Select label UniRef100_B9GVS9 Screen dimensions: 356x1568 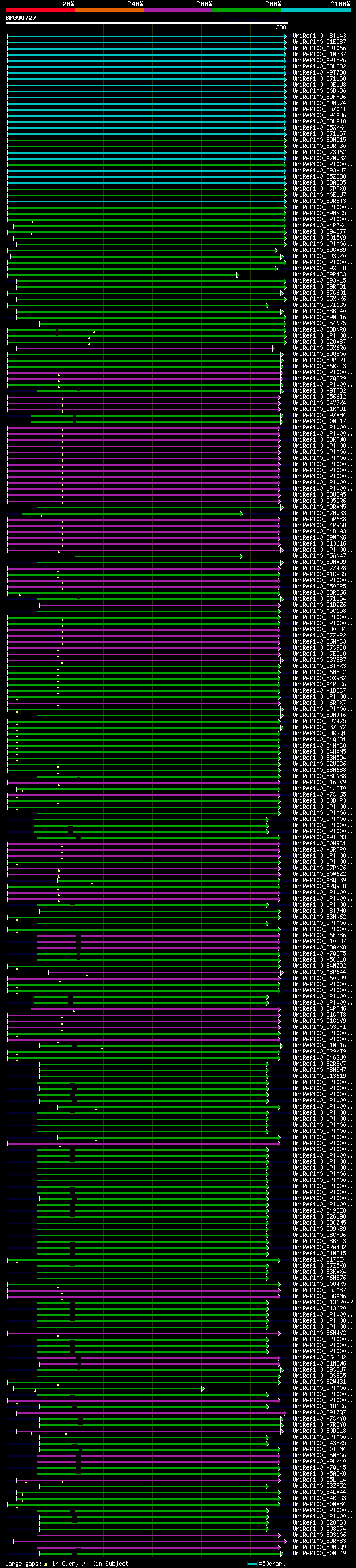[319, 250]
